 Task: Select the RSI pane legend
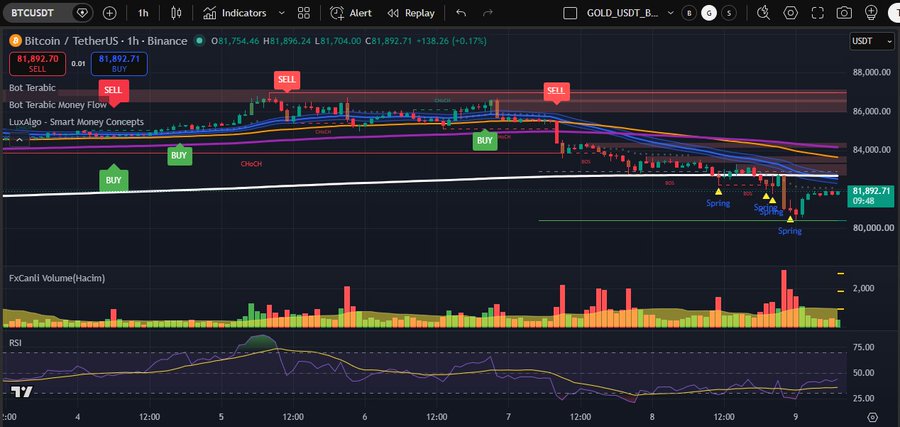pos(15,342)
